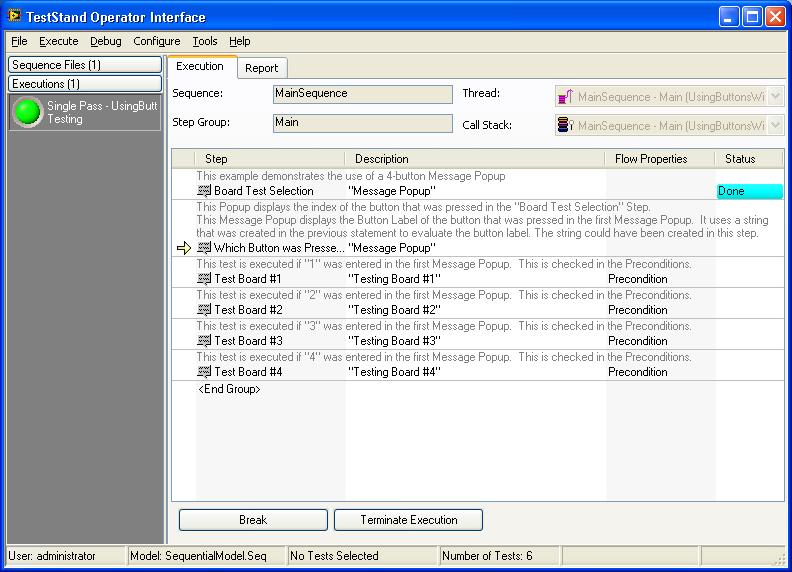Select the Test Board #1 step name
This screenshot has height=572, width=792.
coord(248,279)
